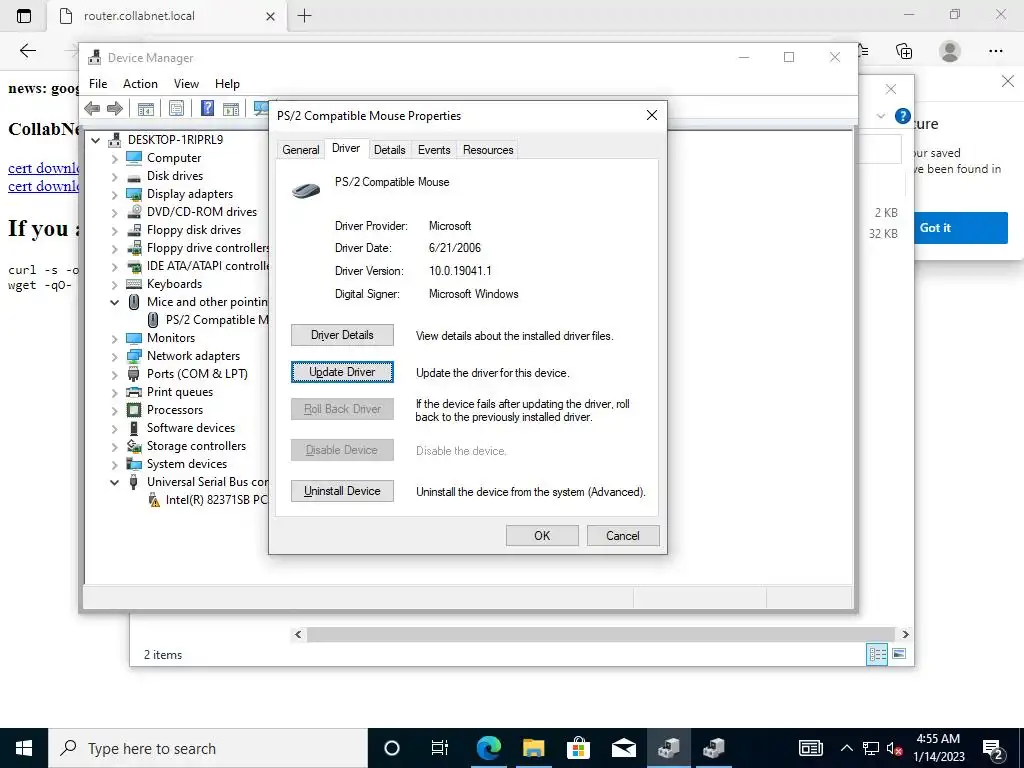Switch to the Resources tab
This screenshot has height=768, width=1024.
pos(488,150)
